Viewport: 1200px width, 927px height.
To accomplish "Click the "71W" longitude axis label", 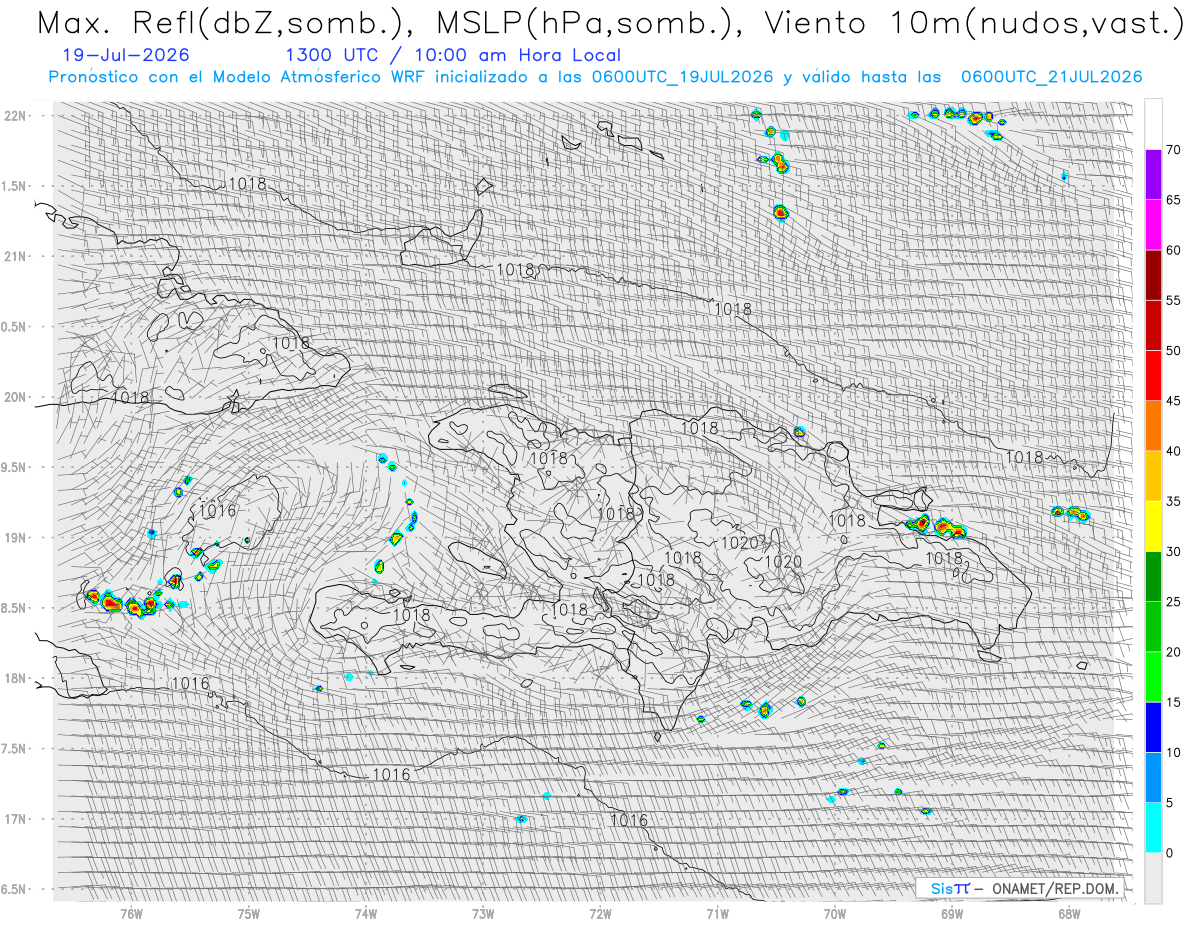I will coord(717,914).
